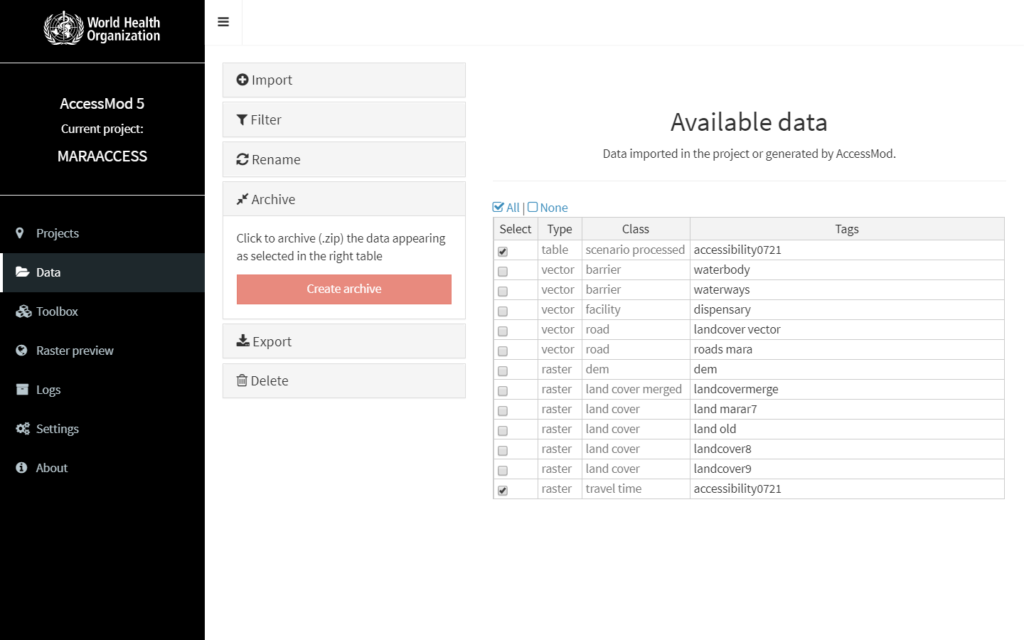
Task: Check the box for the waterbody barrier
Action: pos(503,271)
